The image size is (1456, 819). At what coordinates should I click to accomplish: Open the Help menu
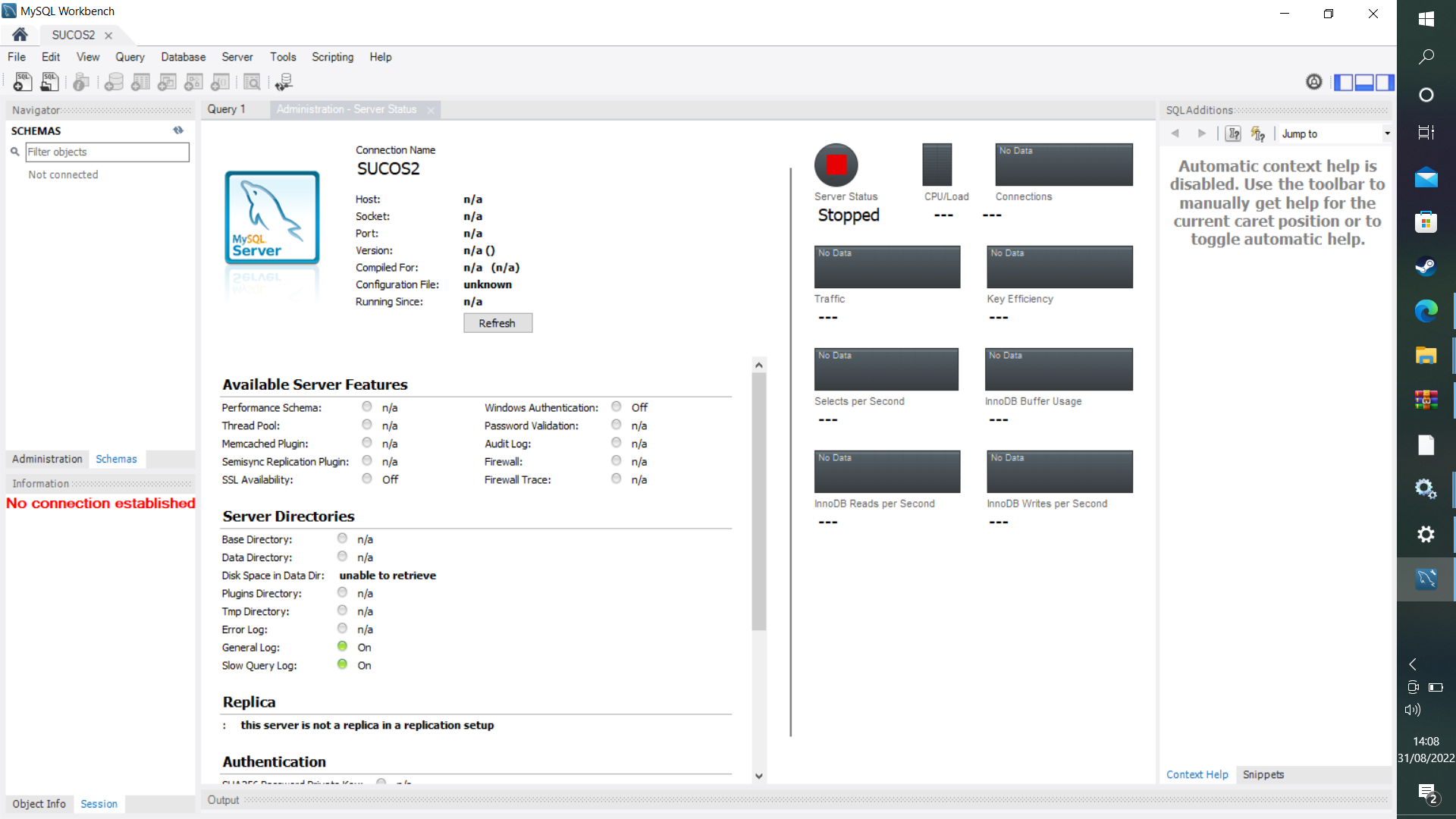coord(381,57)
